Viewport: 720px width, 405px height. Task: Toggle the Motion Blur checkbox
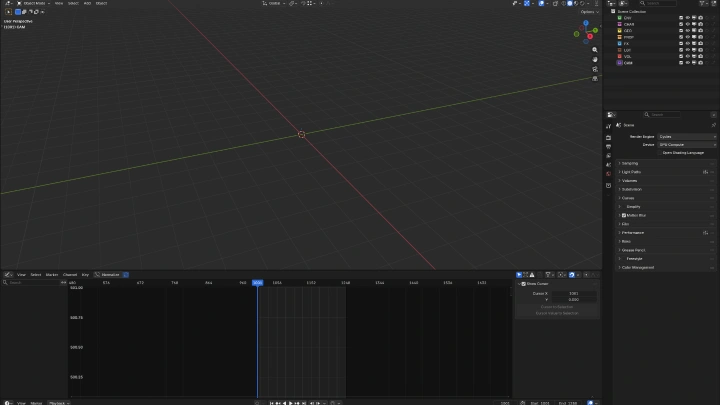click(624, 215)
